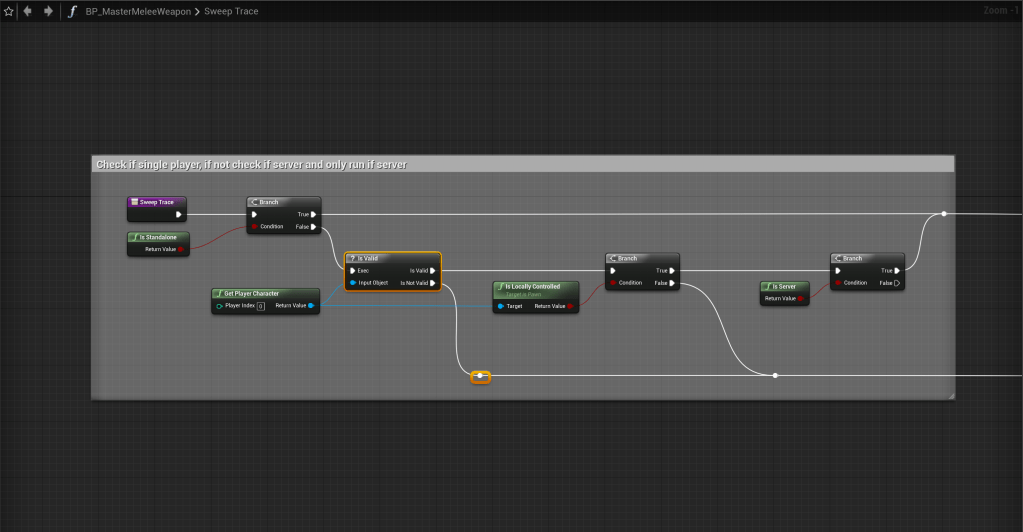Select the highlighted Is Valid node header
This screenshot has height=532, width=1023.
point(392,258)
